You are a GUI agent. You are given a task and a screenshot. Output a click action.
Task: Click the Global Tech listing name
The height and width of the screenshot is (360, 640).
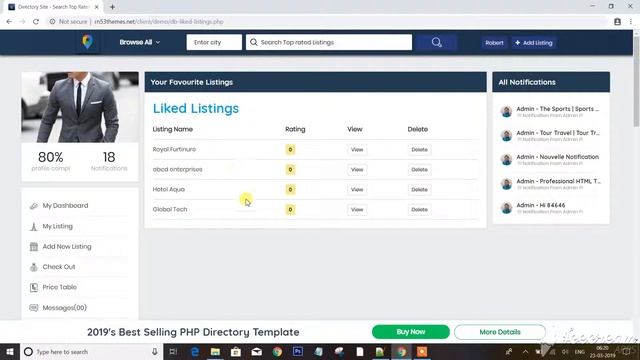pos(170,209)
